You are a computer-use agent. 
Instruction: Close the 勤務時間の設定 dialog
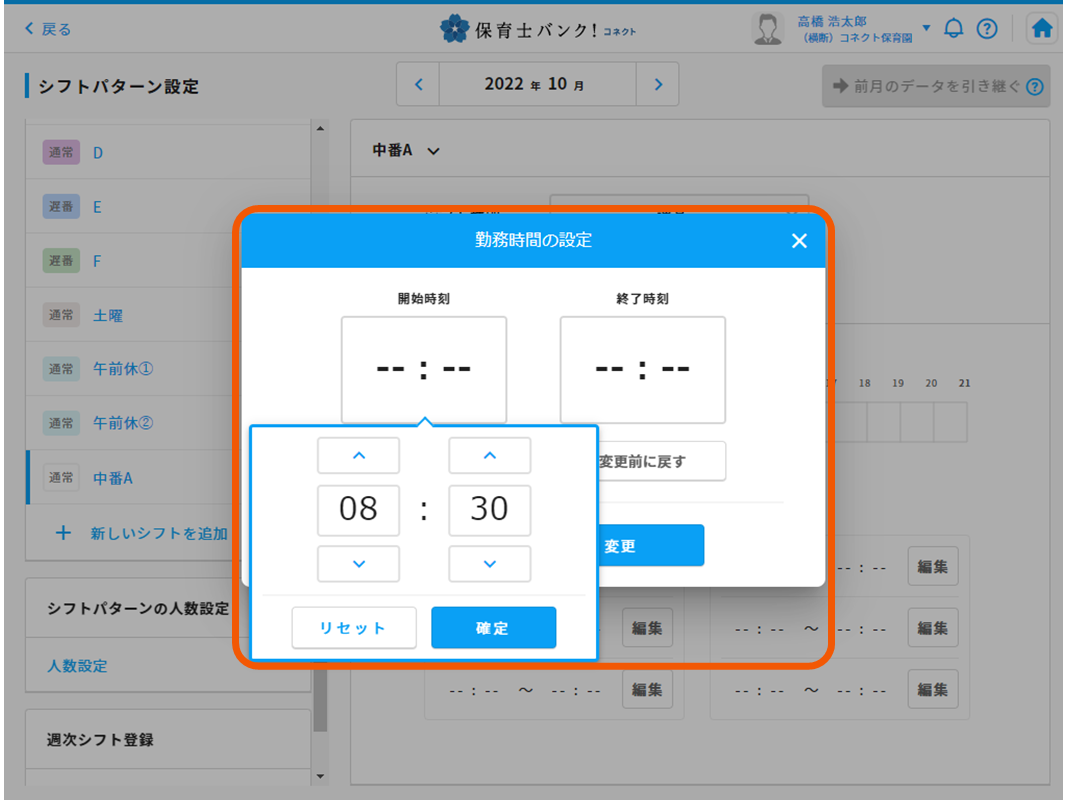click(799, 241)
